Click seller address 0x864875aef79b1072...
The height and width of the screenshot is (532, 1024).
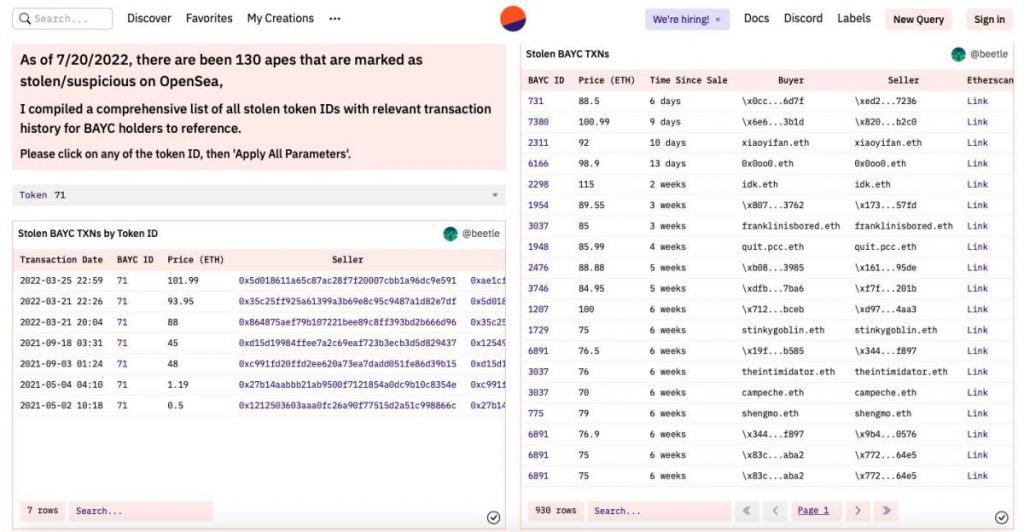click(347, 322)
